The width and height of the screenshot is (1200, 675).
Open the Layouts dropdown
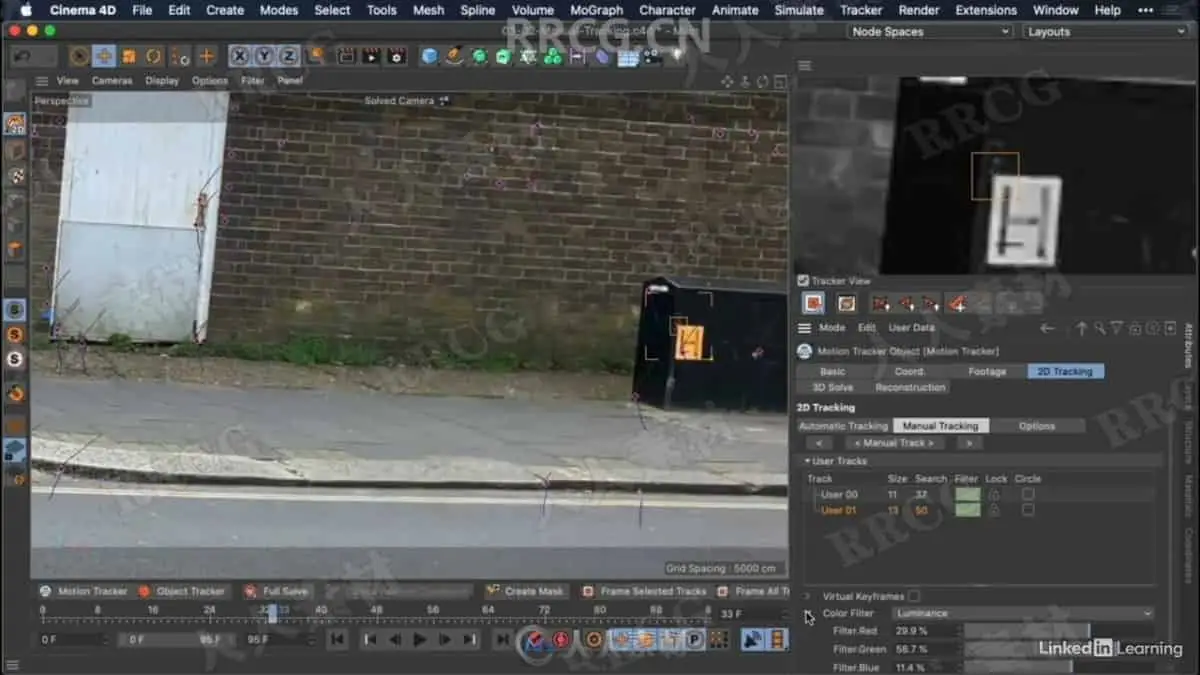1104,31
